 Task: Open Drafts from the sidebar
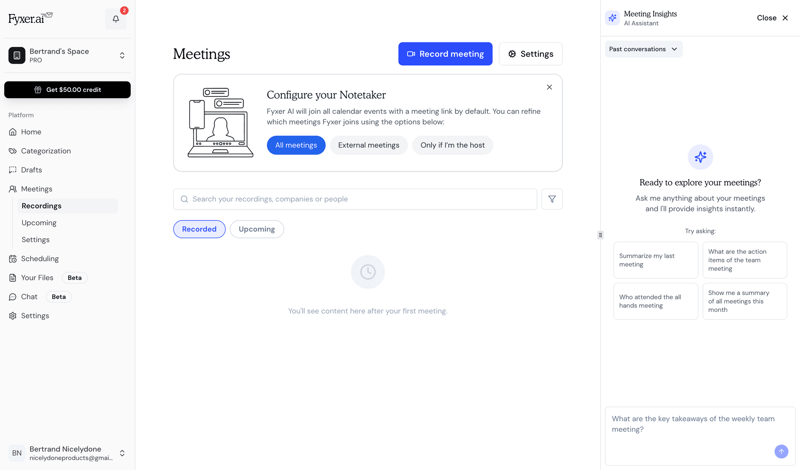pos(31,170)
